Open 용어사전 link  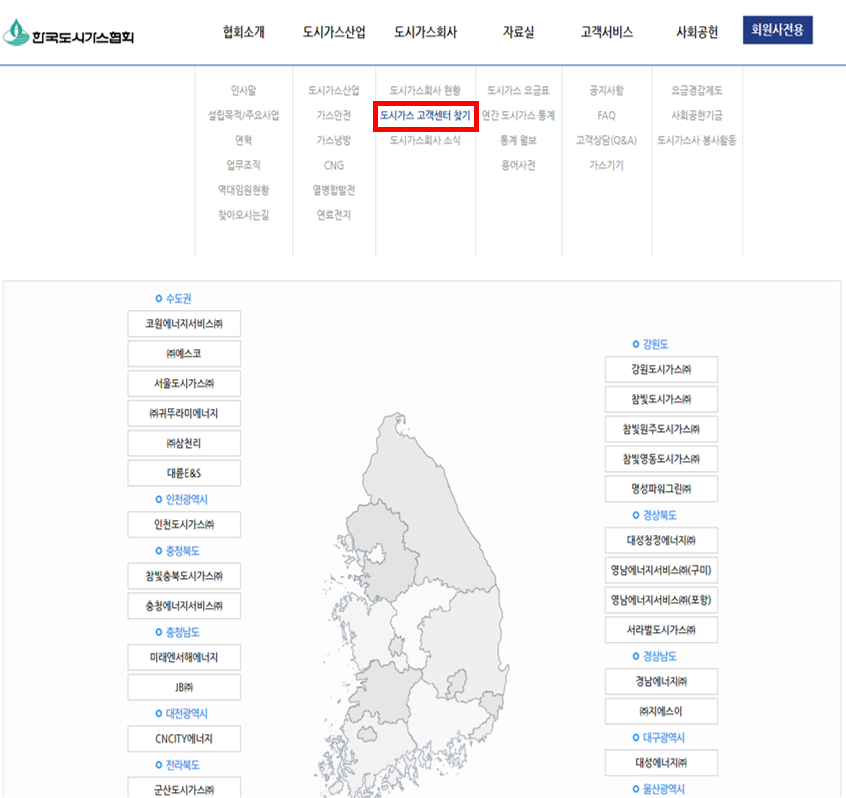pyautogui.click(x=518, y=165)
